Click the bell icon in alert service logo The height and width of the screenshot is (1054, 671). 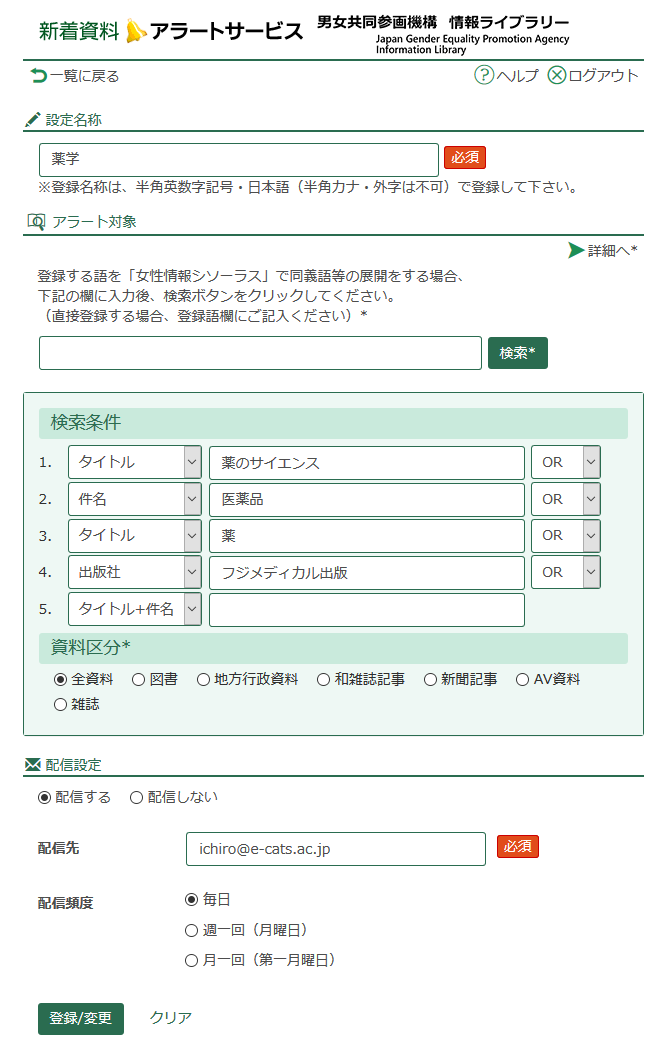tap(136, 31)
